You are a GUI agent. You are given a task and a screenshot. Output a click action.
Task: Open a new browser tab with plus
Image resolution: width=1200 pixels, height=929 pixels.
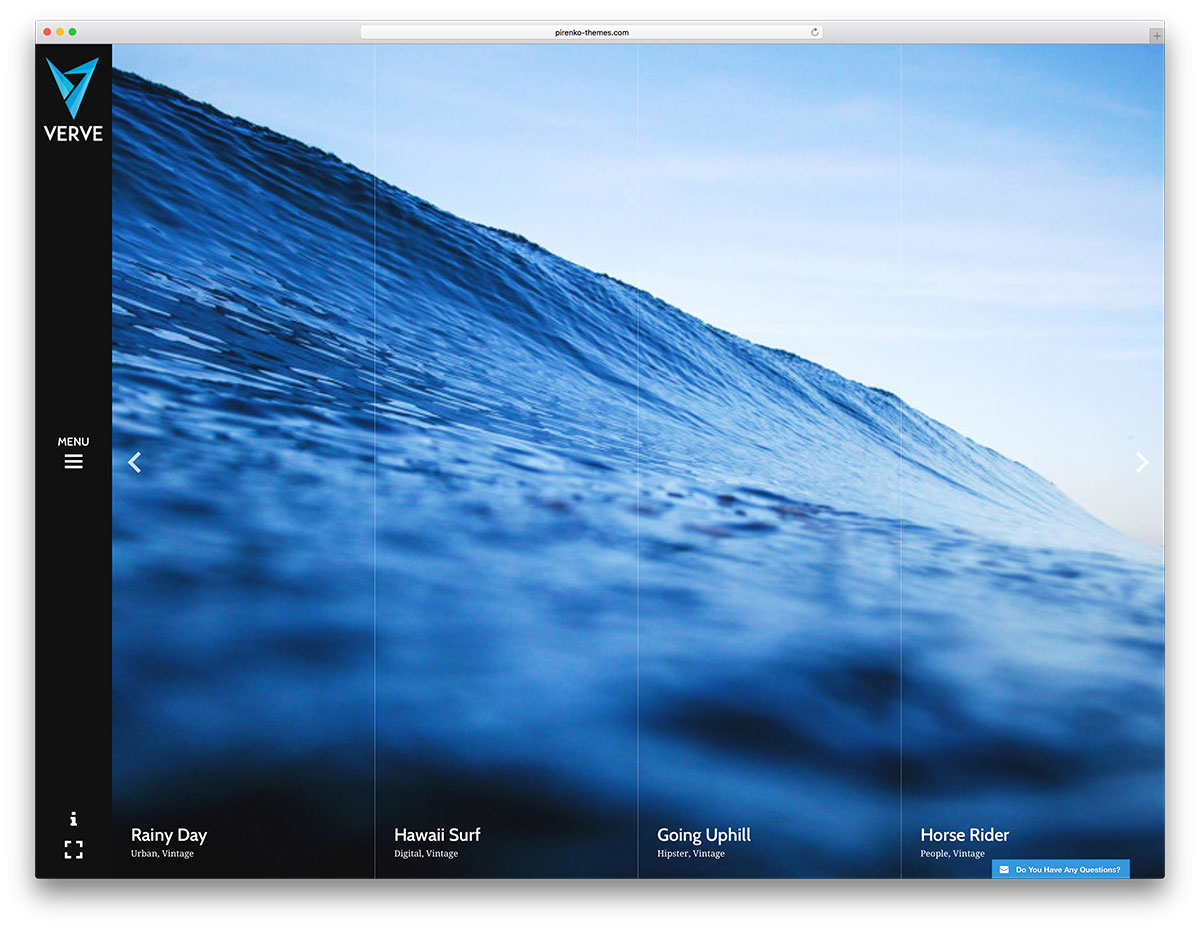pos(1157,34)
